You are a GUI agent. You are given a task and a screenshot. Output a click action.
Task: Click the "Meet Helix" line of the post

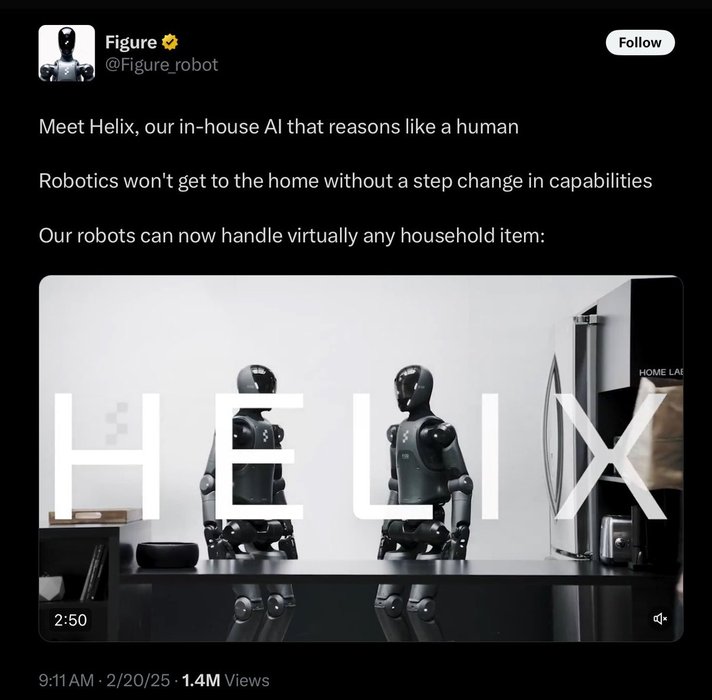click(x=278, y=127)
